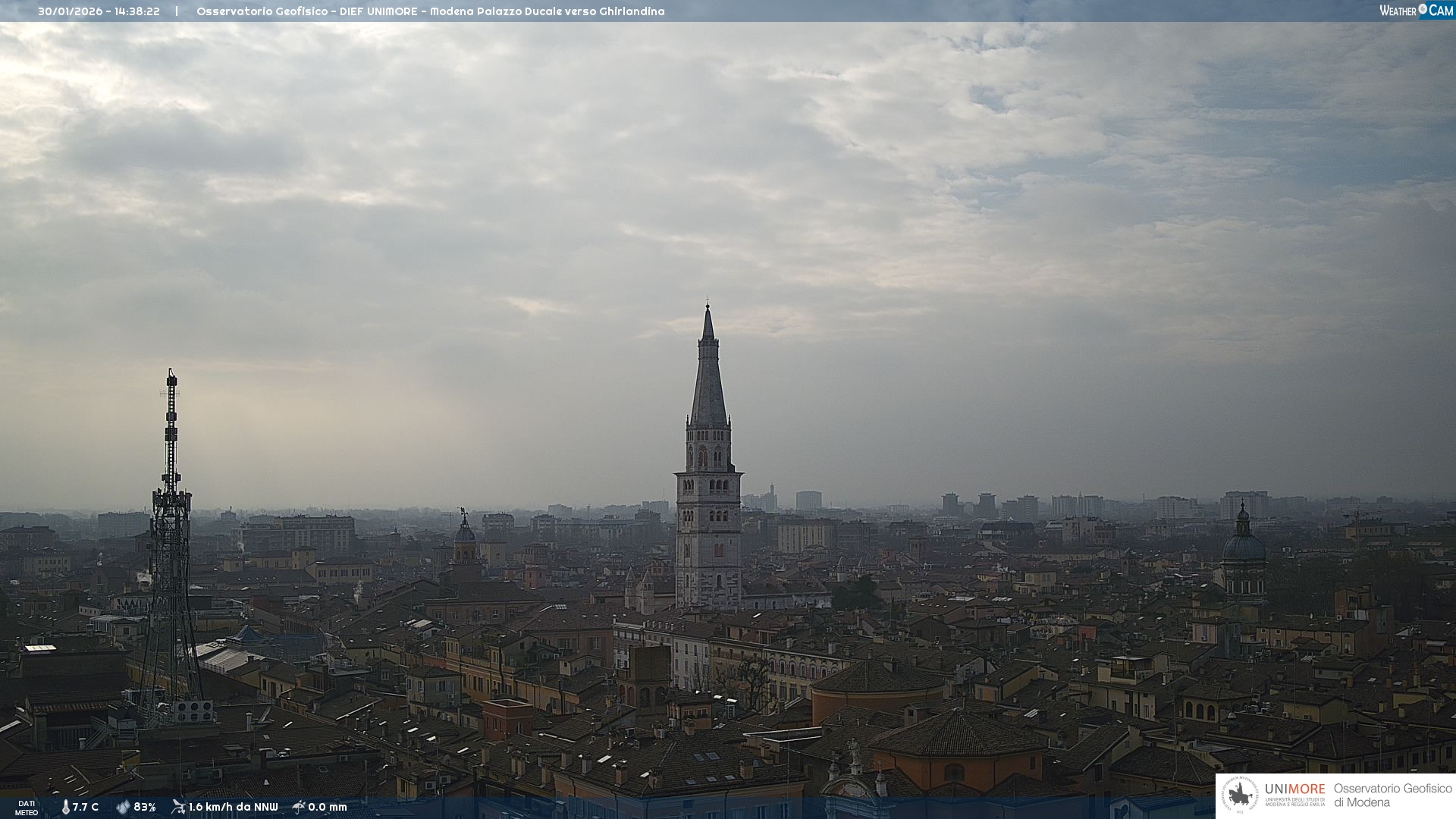This screenshot has height=819, width=1456.
Task: Click the WeatherCam logo
Action: [1415, 11]
